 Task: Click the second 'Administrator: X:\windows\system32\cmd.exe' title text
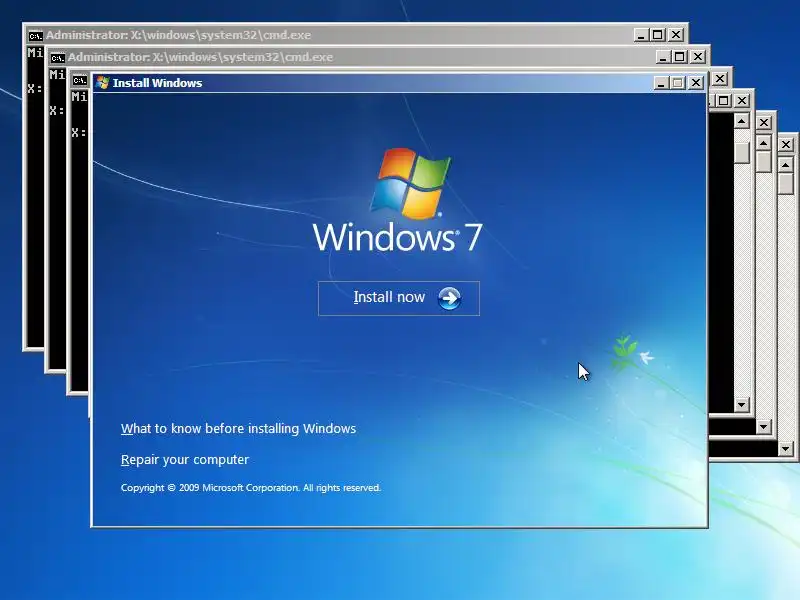(201, 57)
